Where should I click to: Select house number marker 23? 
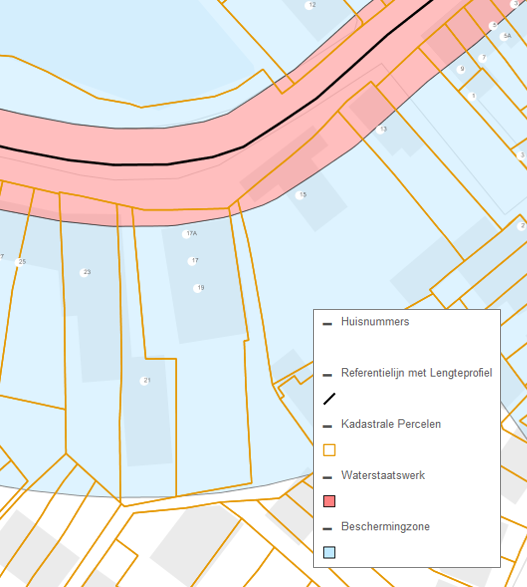[x=85, y=273]
